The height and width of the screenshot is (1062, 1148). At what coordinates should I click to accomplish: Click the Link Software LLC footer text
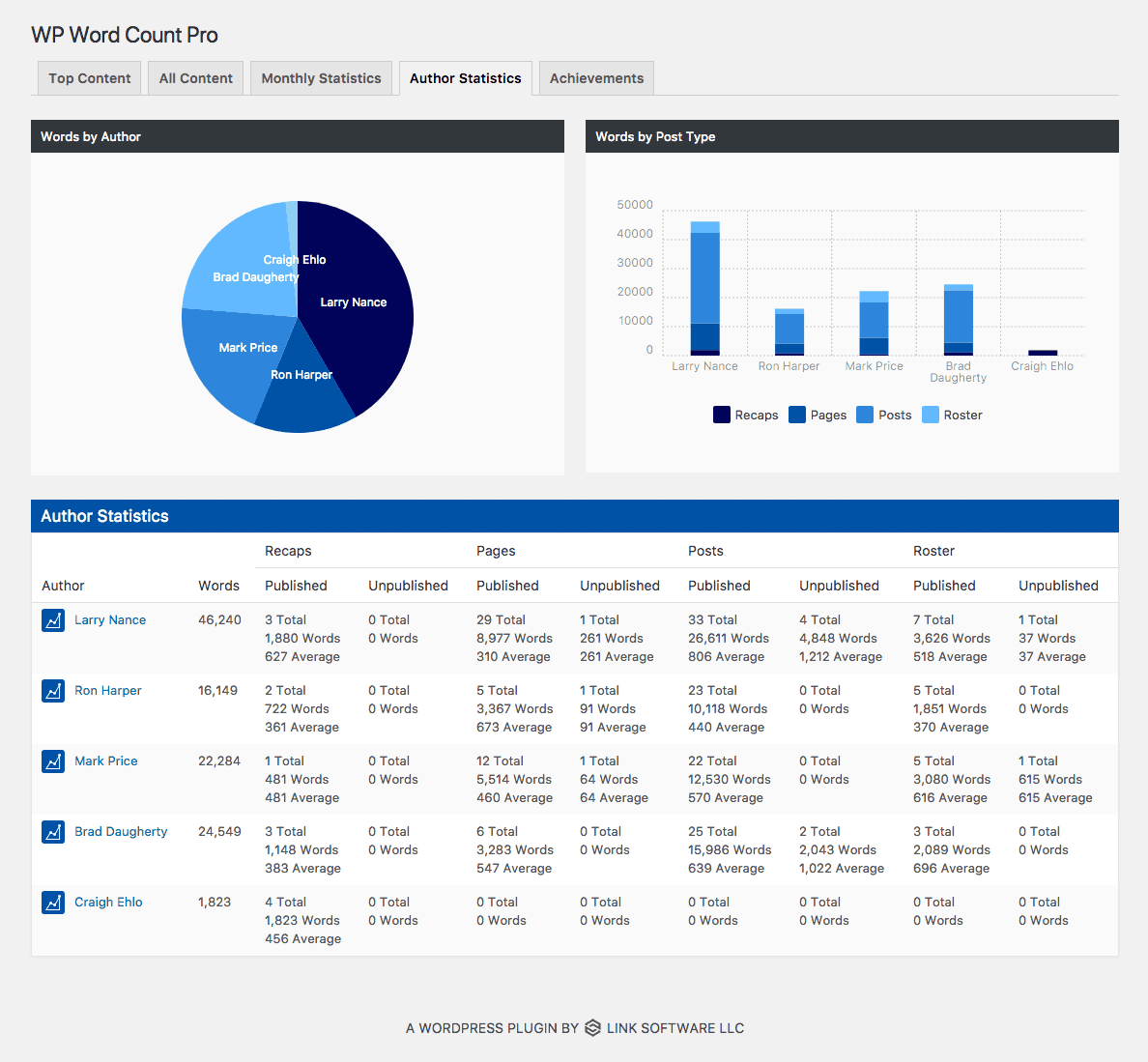(675, 1028)
